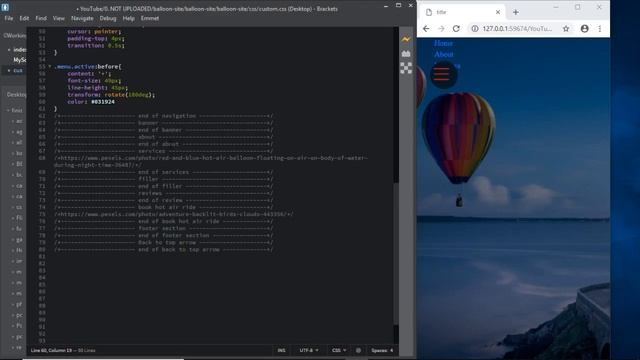Click the browser forward arrow
This screenshot has width=640, height=360.
tap(441, 29)
